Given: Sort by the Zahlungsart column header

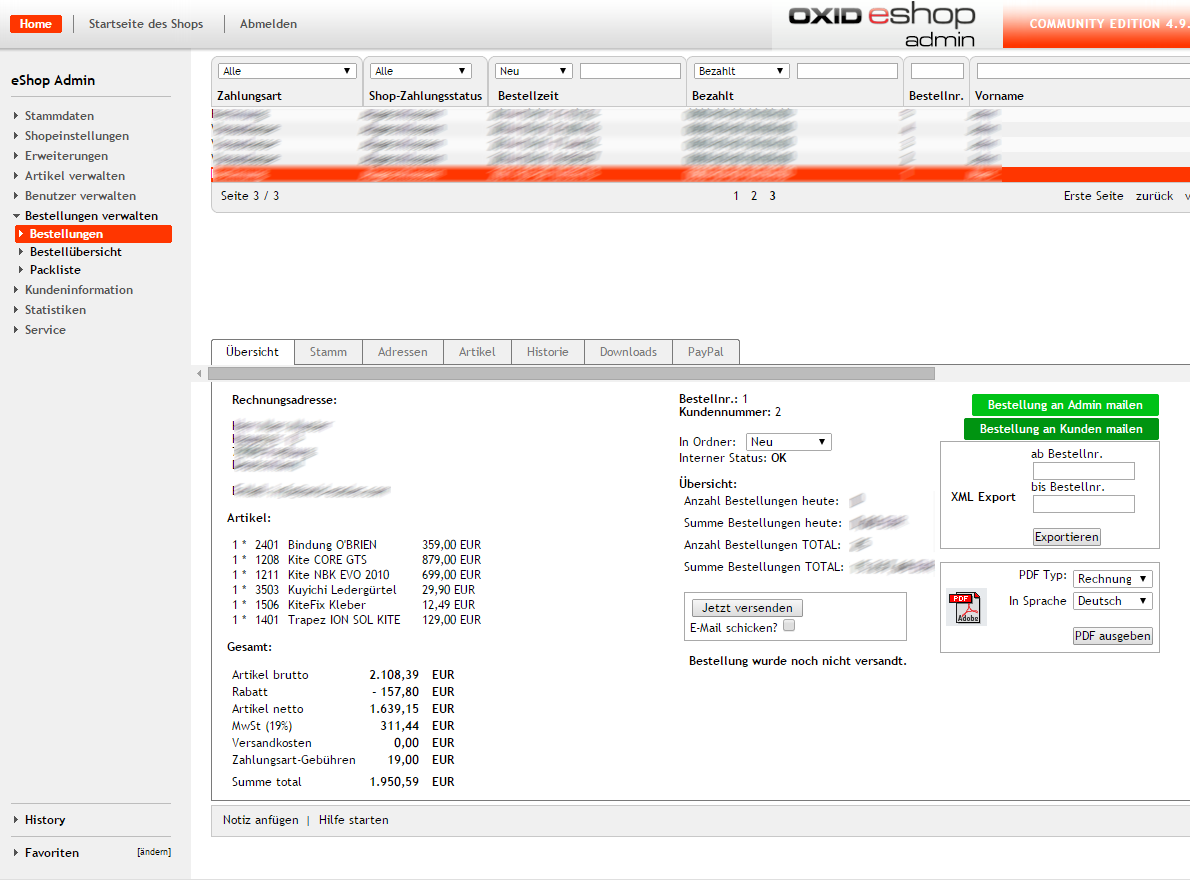Looking at the screenshot, I should (x=249, y=96).
